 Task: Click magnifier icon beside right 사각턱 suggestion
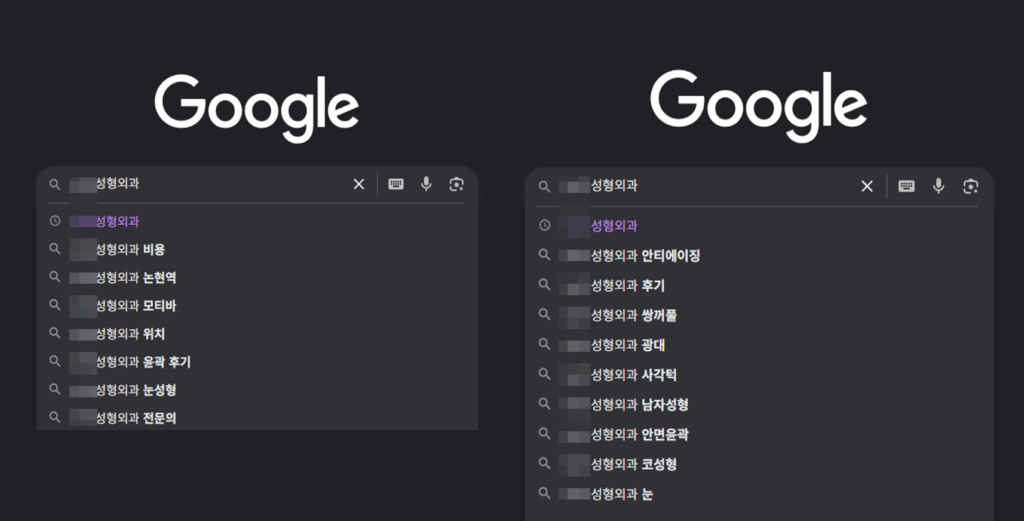coord(544,374)
